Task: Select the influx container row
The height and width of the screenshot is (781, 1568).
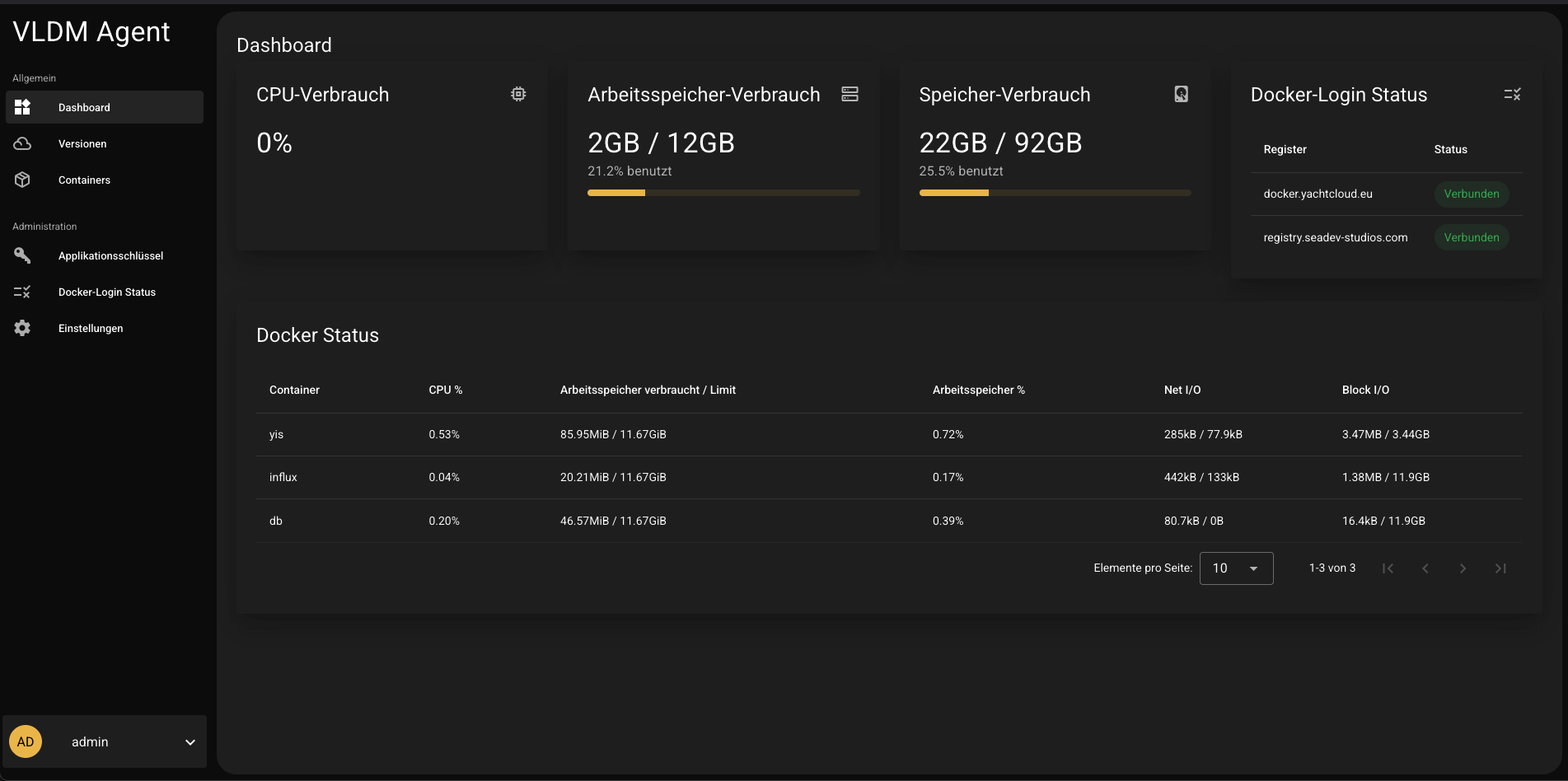Action: click(x=283, y=477)
